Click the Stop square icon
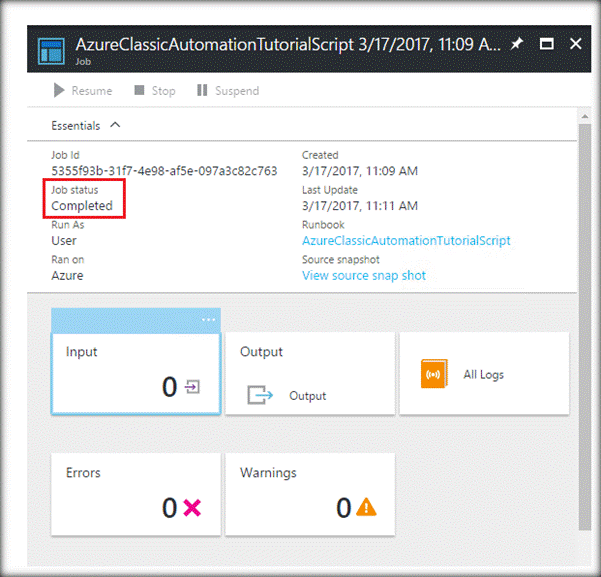601x577 pixels. [x=139, y=90]
